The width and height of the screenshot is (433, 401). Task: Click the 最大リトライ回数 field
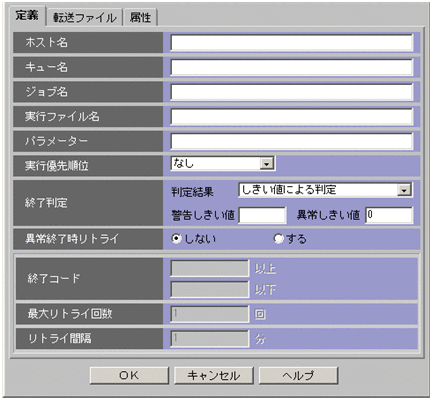coord(209,314)
